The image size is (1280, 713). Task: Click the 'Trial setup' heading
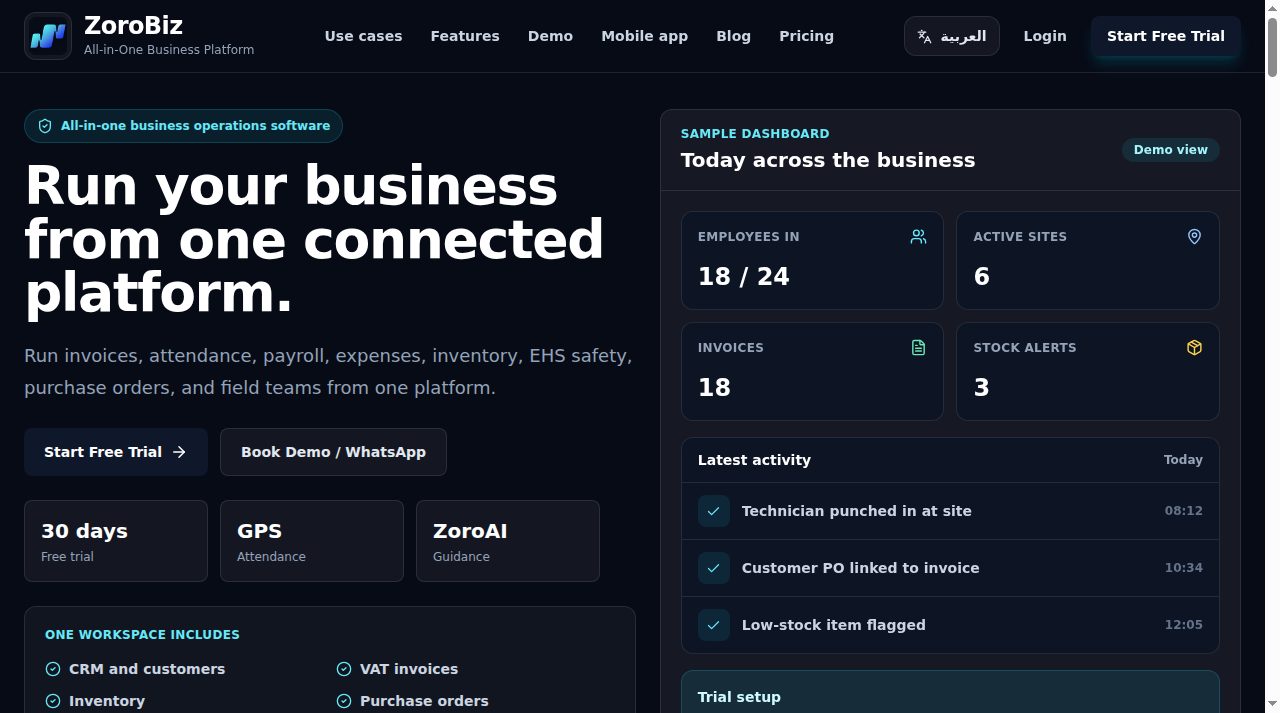(x=739, y=697)
